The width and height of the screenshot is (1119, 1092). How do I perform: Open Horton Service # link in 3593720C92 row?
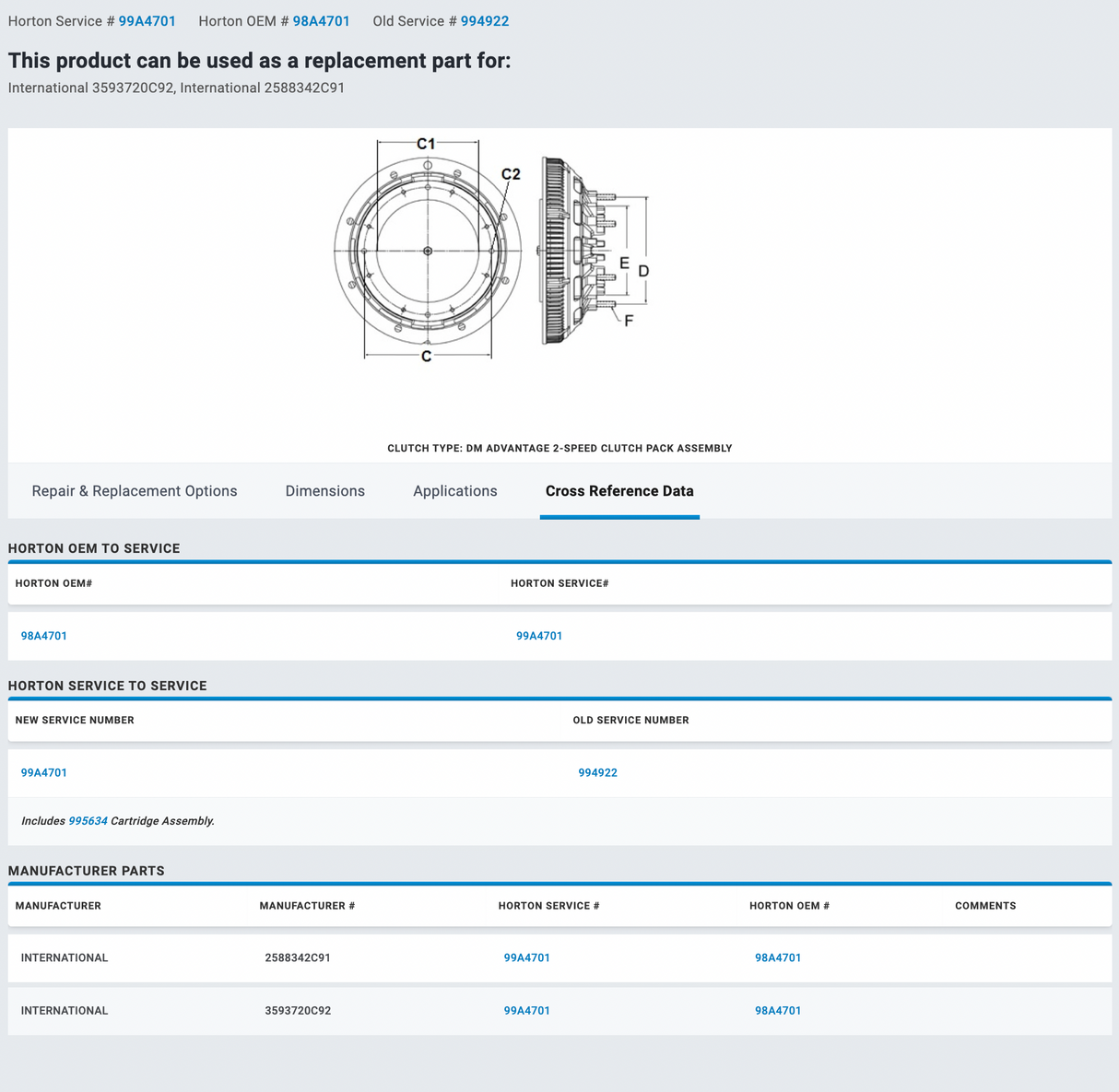coord(526,1011)
